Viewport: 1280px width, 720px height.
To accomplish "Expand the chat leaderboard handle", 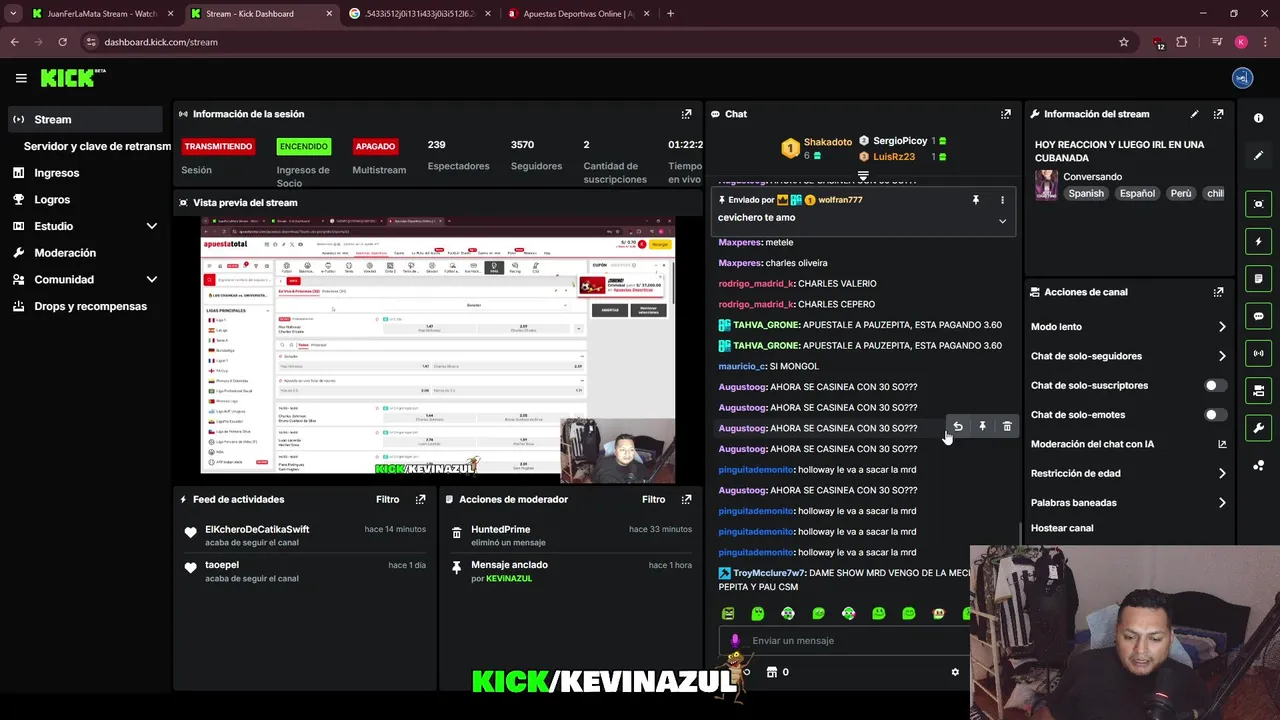I will tap(863, 175).
